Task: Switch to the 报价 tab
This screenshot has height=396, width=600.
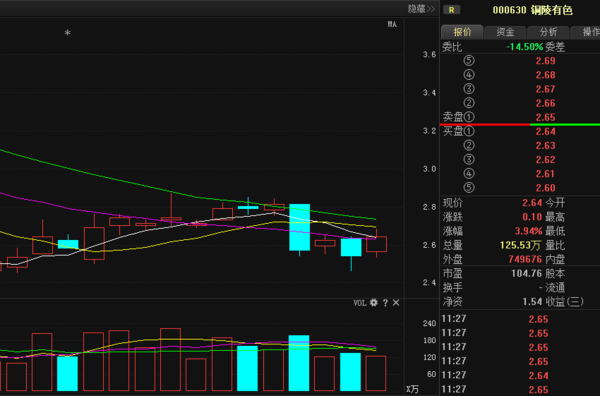Action: click(x=462, y=32)
